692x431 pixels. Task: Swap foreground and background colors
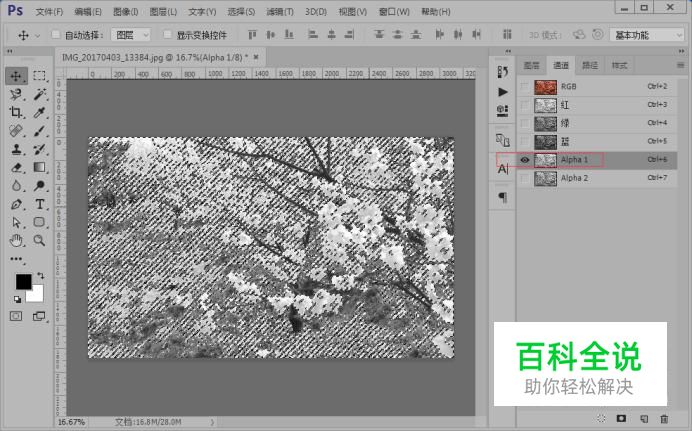tap(40, 276)
